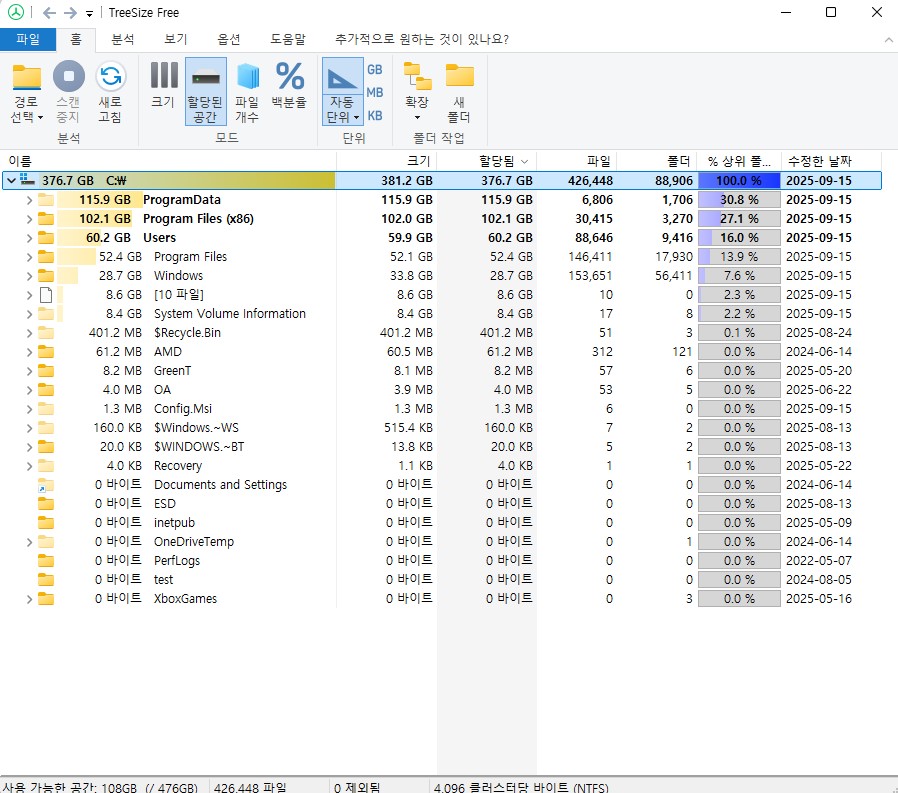Viewport: 898px width, 793px height.
Task: Click the AMD folder icon
Action: pos(46,352)
